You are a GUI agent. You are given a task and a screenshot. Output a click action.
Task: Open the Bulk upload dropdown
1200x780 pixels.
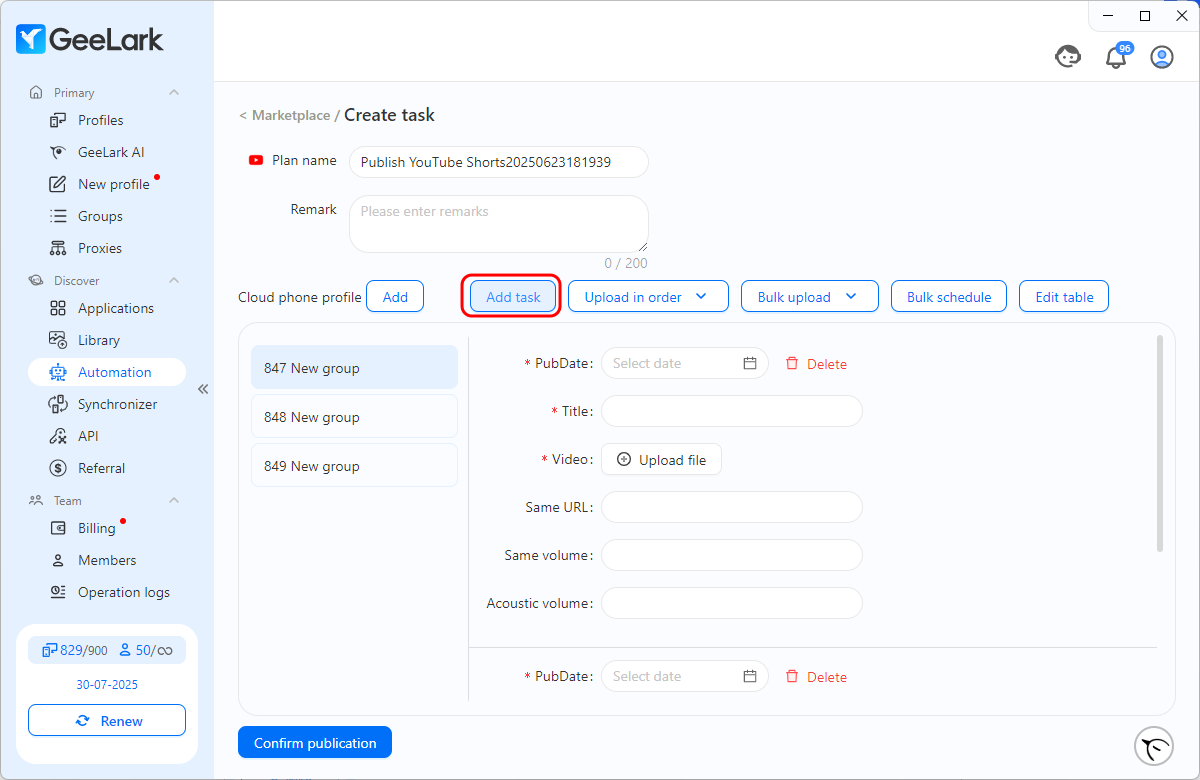click(x=809, y=297)
